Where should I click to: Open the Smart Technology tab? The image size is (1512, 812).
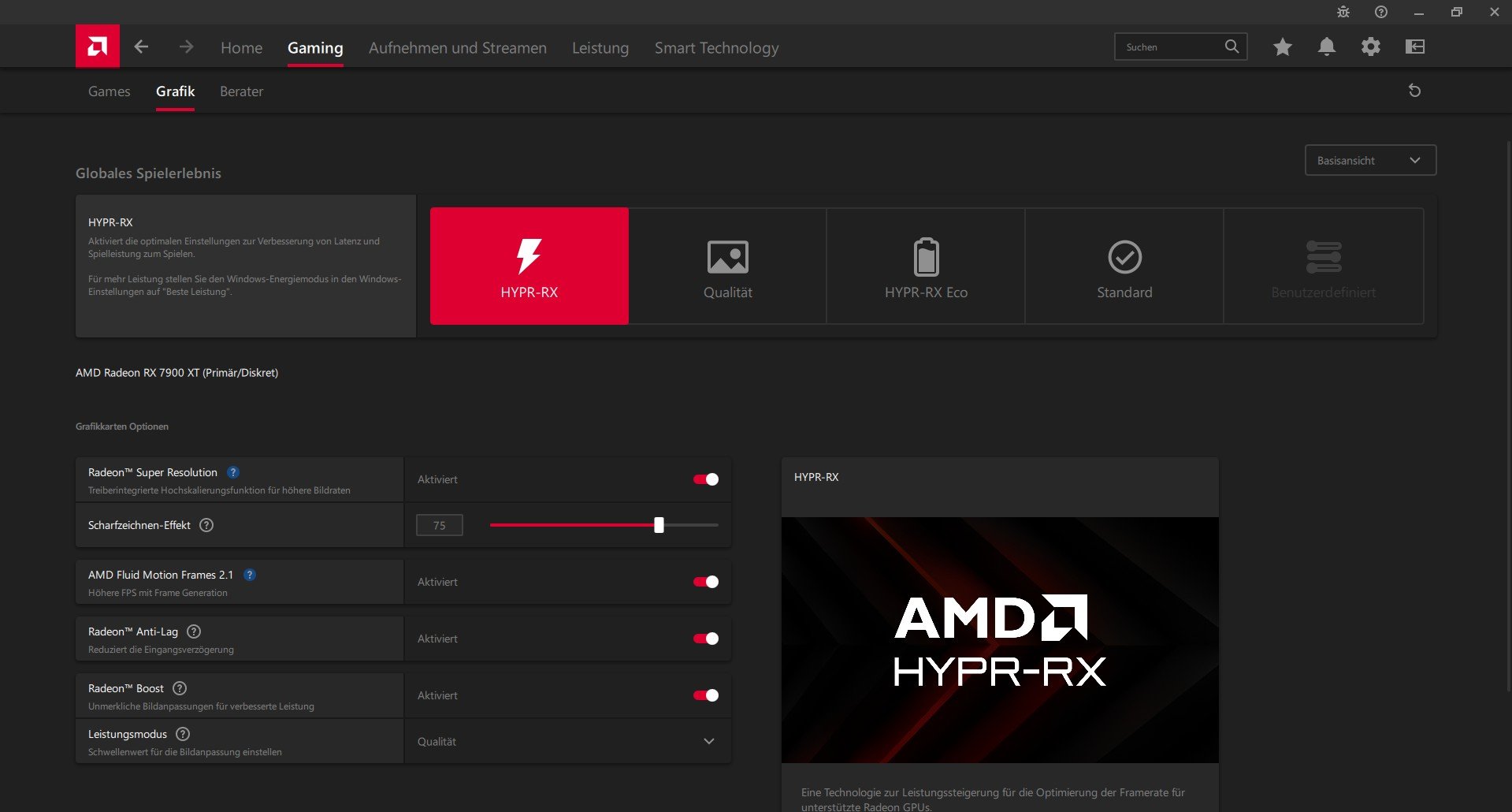pyautogui.click(x=717, y=48)
